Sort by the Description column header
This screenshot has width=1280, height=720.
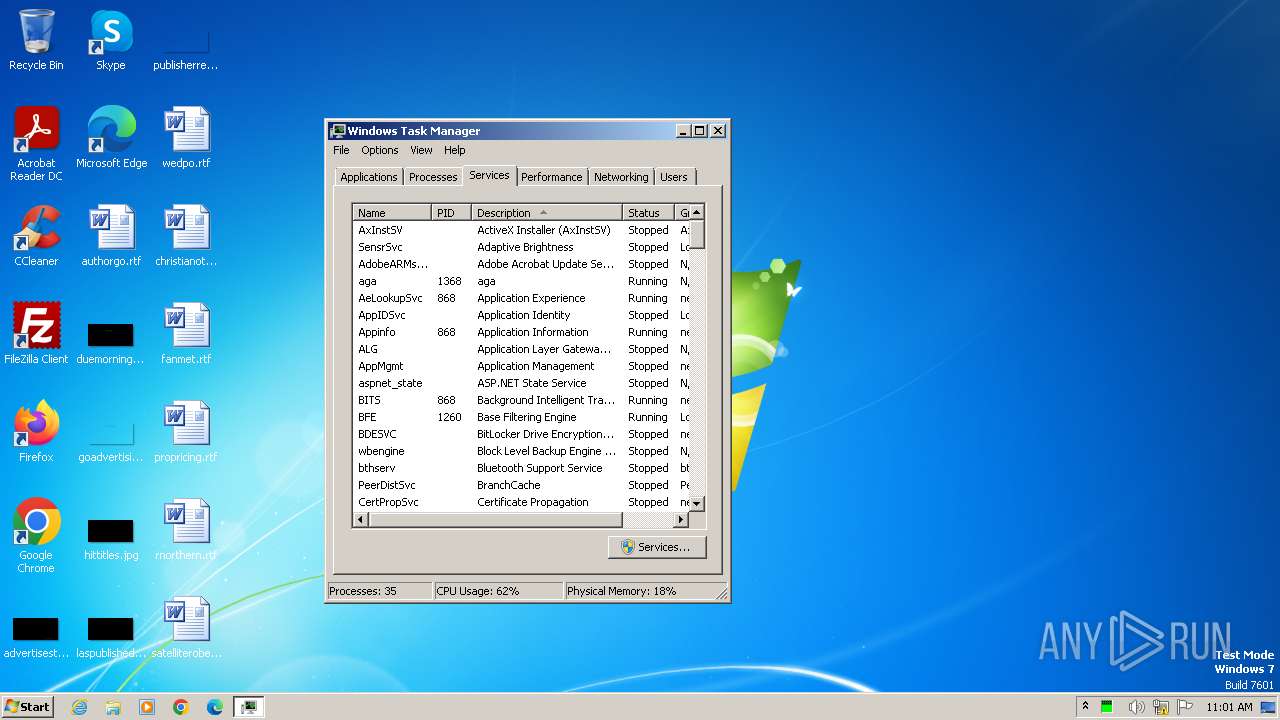click(x=547, y=213)
